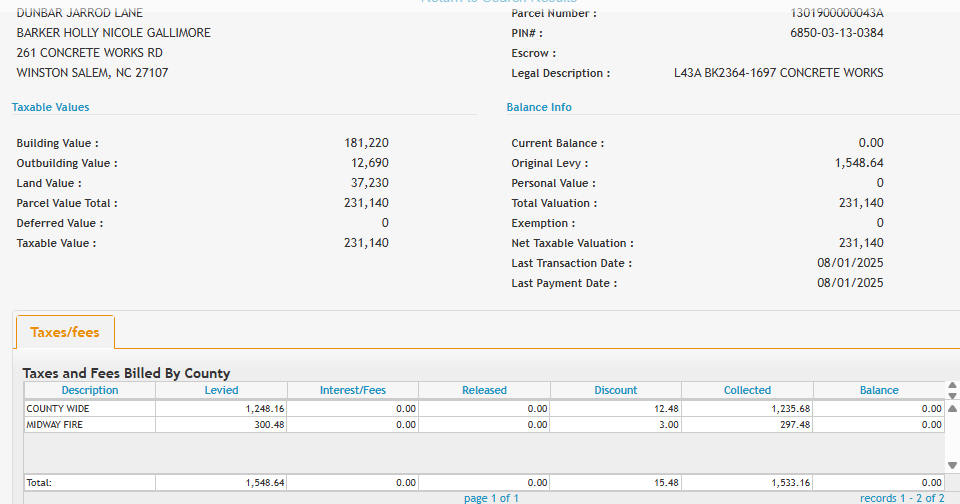Image resolution: width=960 pixels, height=504 pixels.
Task: Select the COUNTY WIDE row
Action: tap(90, 408)
